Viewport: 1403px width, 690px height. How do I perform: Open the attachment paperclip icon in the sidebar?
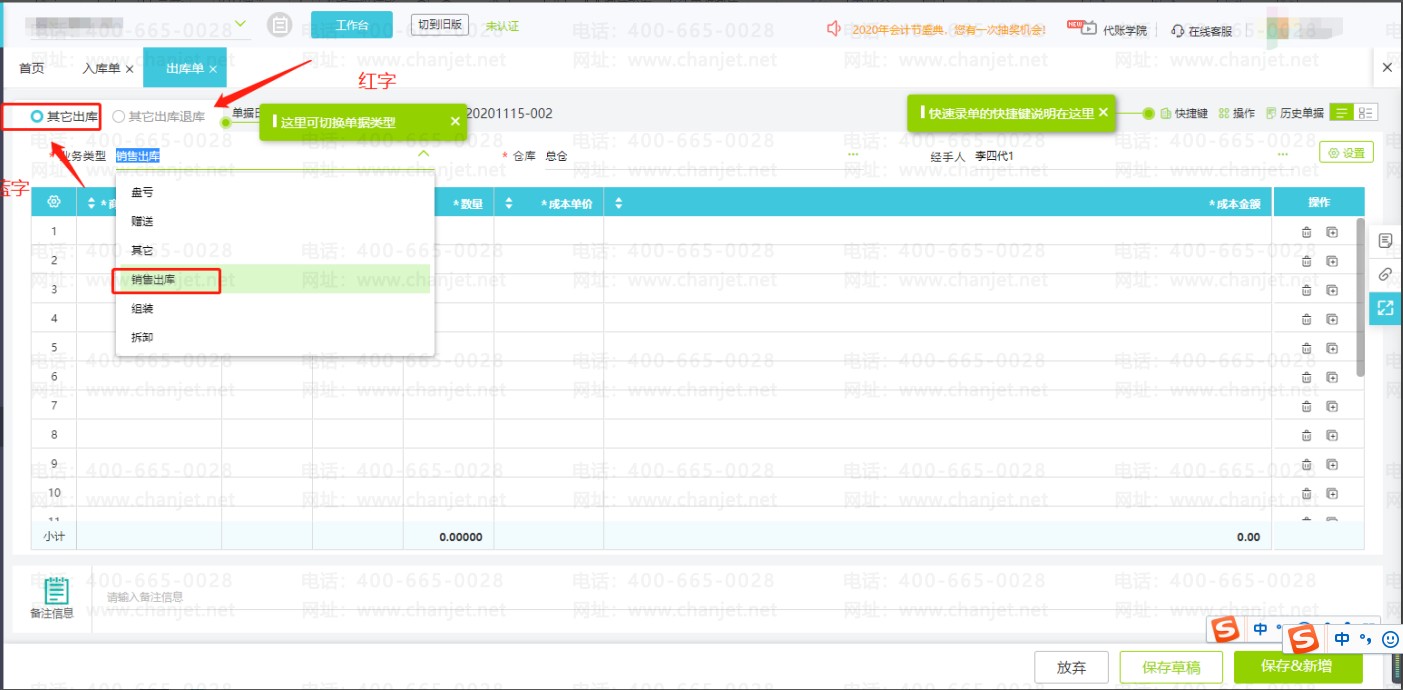click(1385, 273)
